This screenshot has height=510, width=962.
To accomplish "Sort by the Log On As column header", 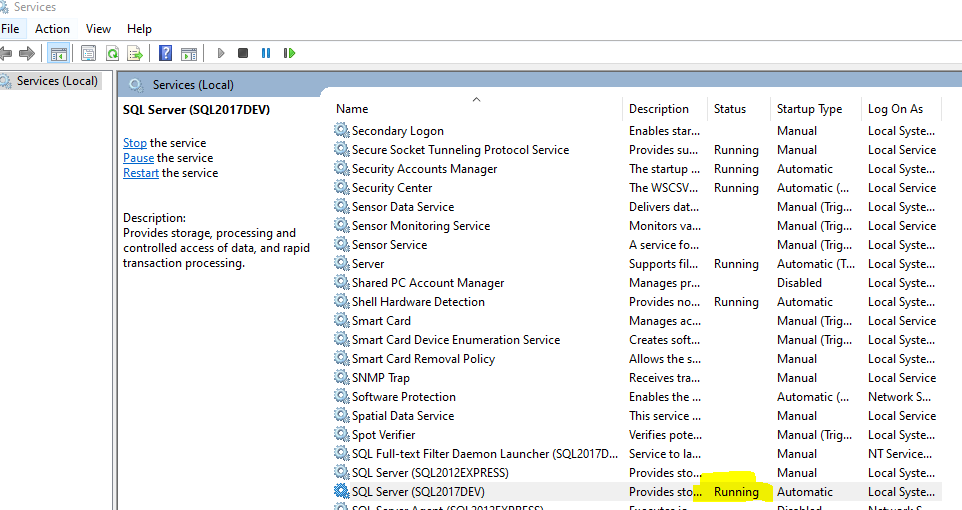I will click(895, 109).
